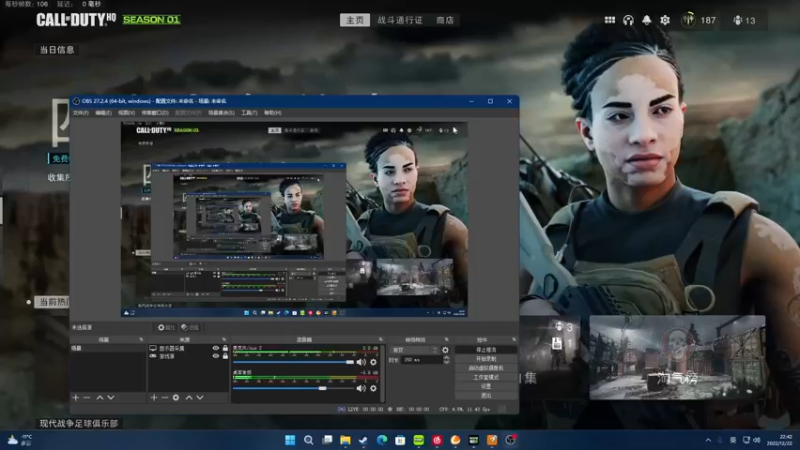
Task: Decrease the transition duration with the down arrow
Action: (446, 362)
